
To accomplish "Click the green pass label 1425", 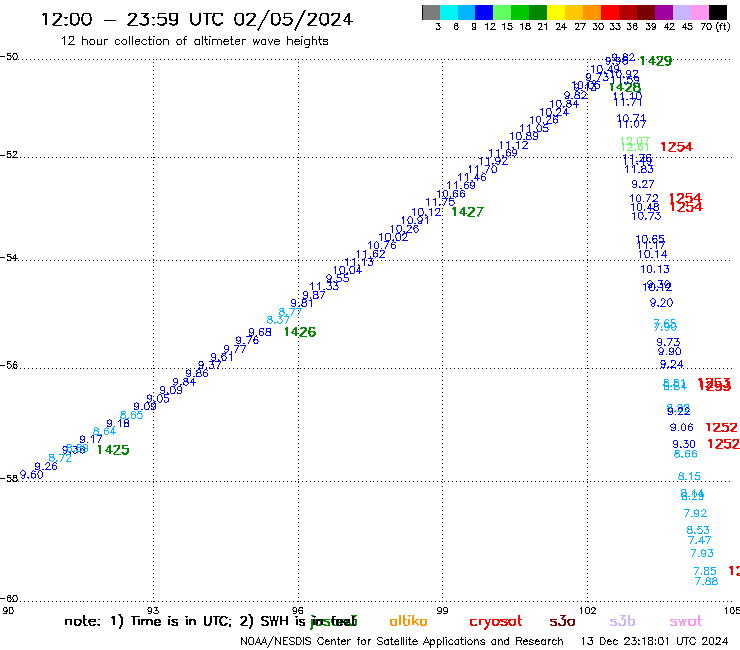I will (113, 450).
